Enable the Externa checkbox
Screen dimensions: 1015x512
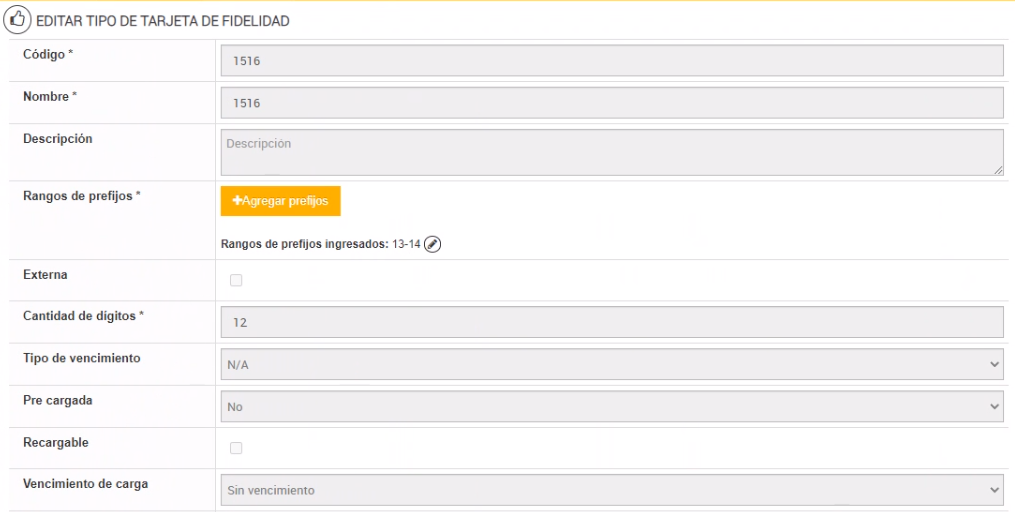(236, 280)
